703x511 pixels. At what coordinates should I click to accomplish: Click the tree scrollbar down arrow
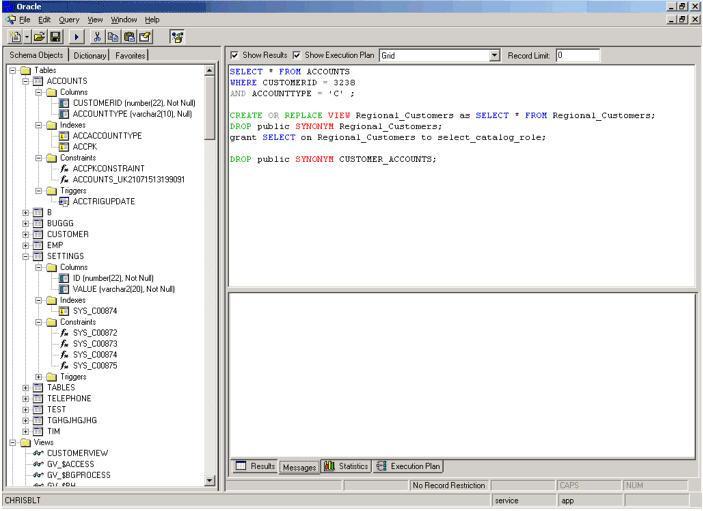pyautogui.click(x=209, y=481)
